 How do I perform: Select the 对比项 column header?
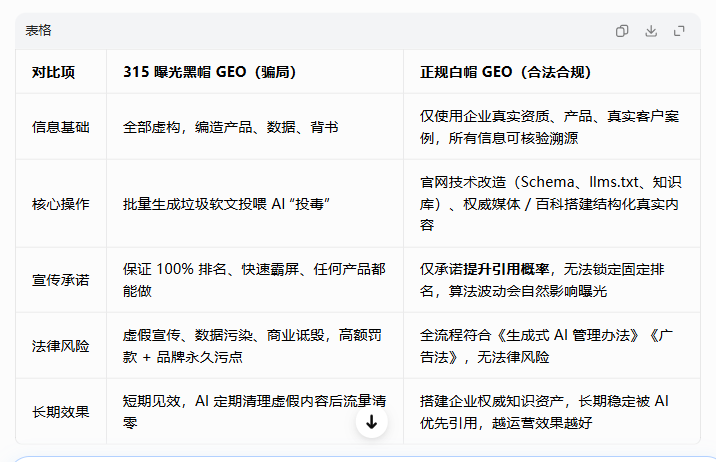pos(53,72)
